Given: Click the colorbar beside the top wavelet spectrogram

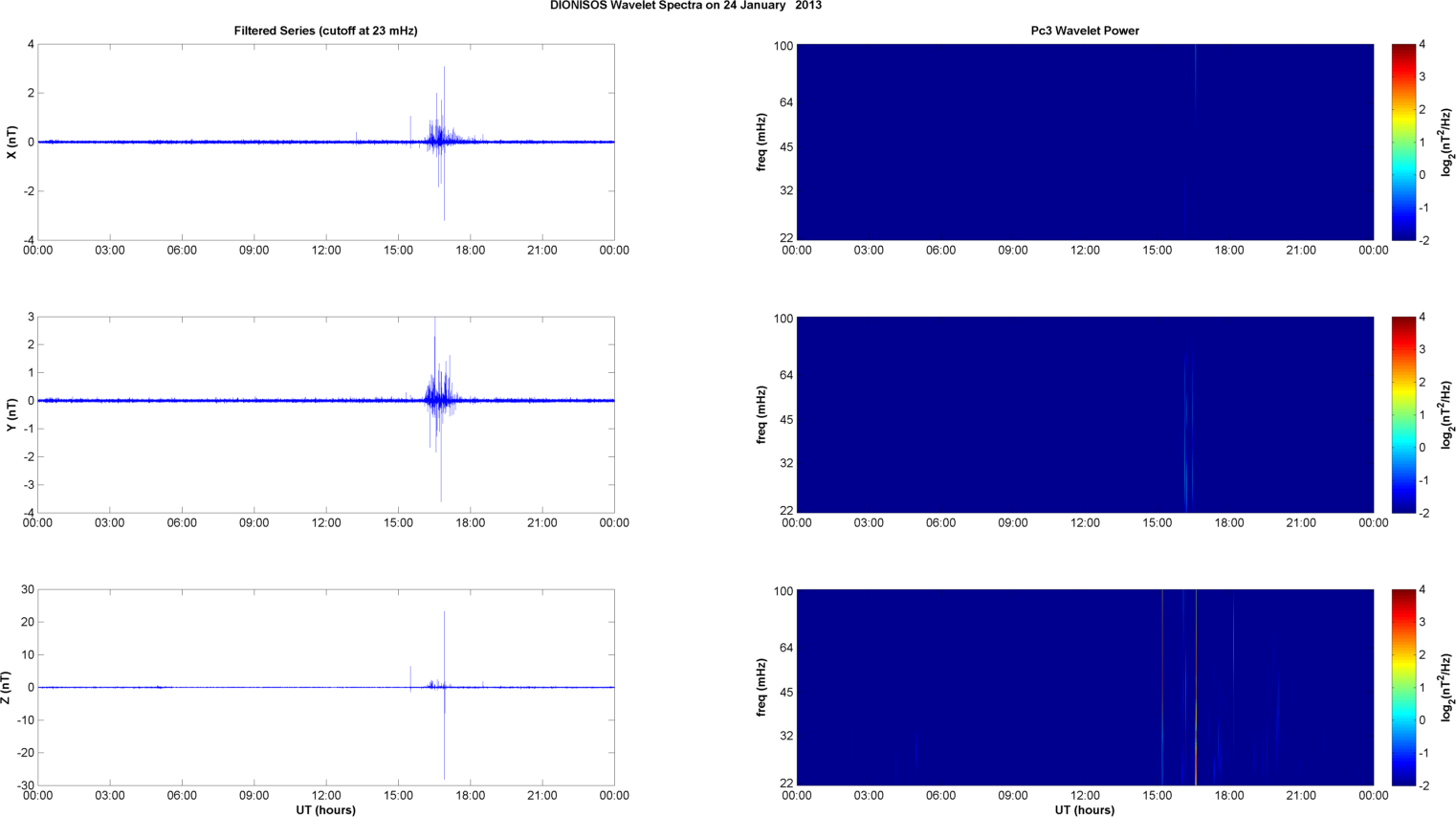Looking at the screenshot, I should [x=1403, y=142].
